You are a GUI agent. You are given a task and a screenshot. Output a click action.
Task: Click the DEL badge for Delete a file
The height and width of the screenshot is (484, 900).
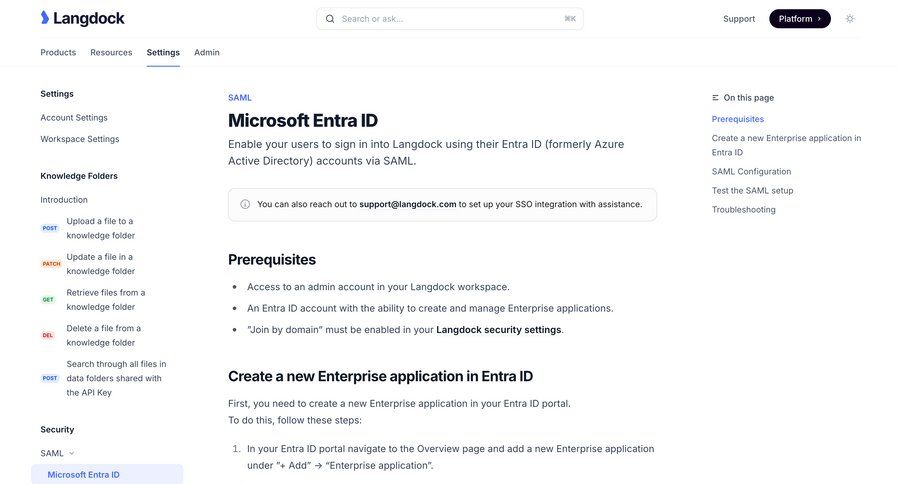click(48, 335)
